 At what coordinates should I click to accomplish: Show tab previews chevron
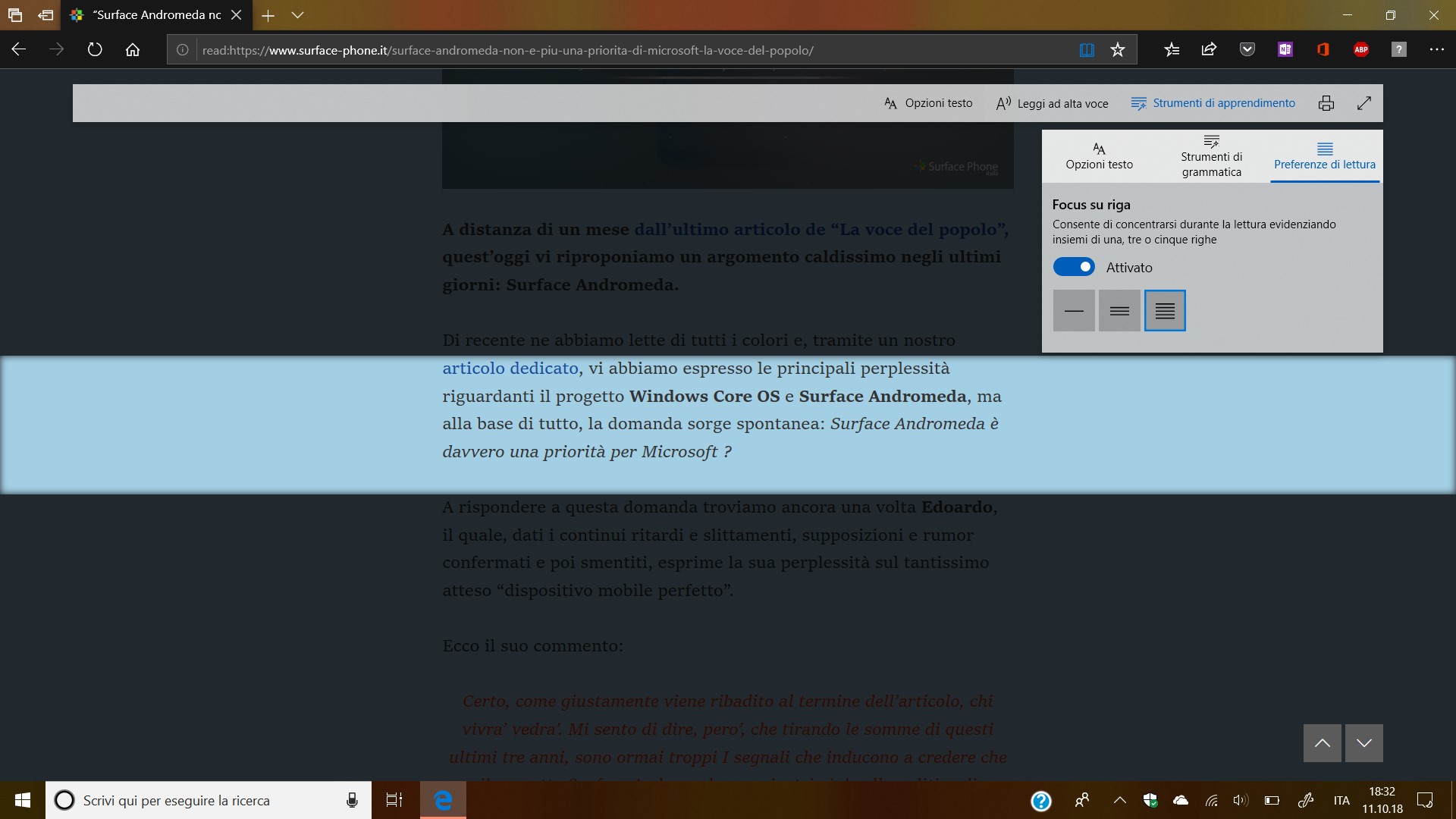click(x=298, y=15)
